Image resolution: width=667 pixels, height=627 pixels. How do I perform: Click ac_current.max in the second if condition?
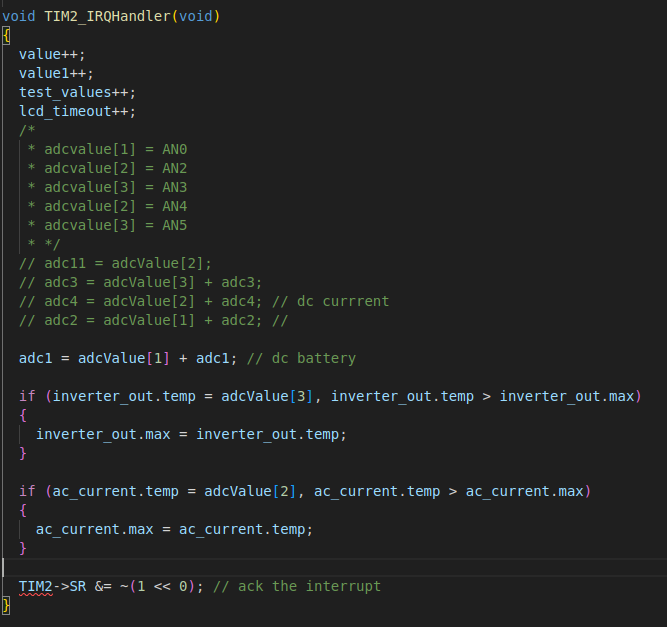tap(524, 491)
